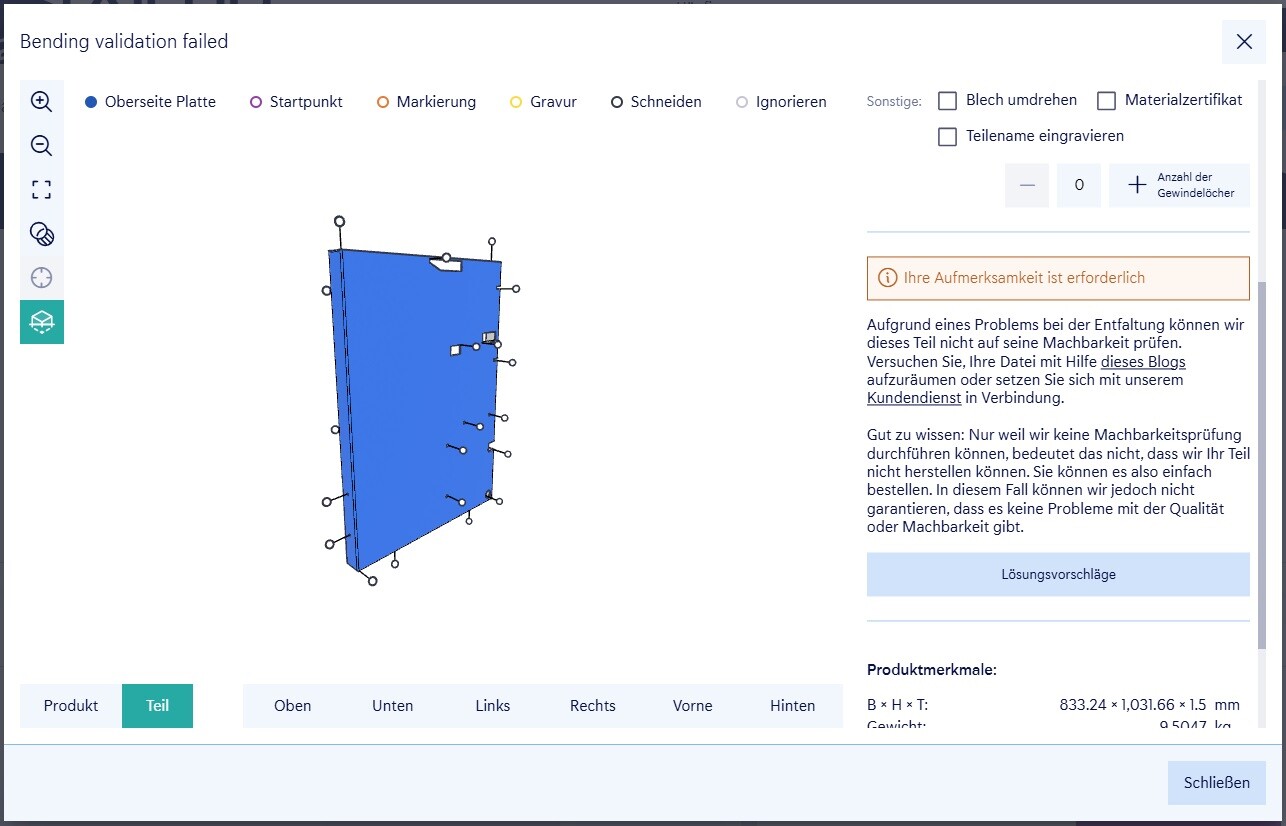Open the dieses Blogs link
Screen dimensions: 1286x826
1143,362
